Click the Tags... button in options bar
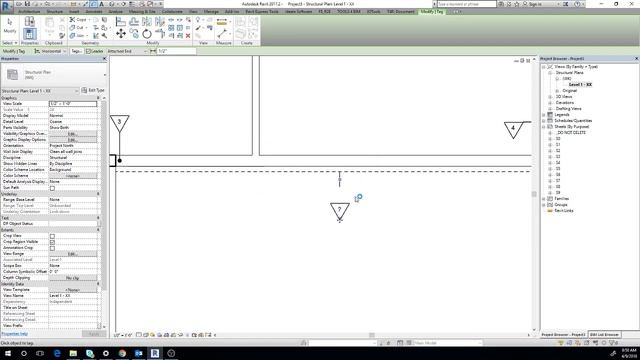Viewport: 640px width, 360px height. pyautogui.click(x=76, y=51)
